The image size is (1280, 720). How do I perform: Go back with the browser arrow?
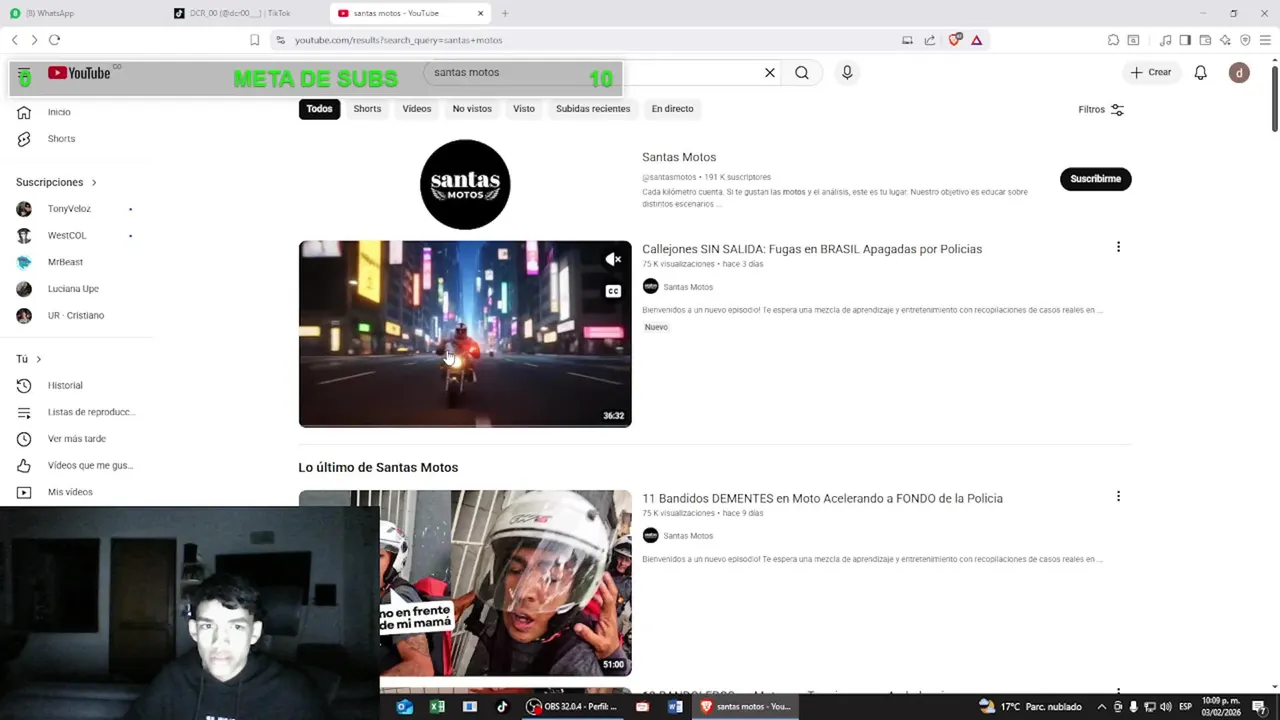pyautogui.click(x=14, y=40)
